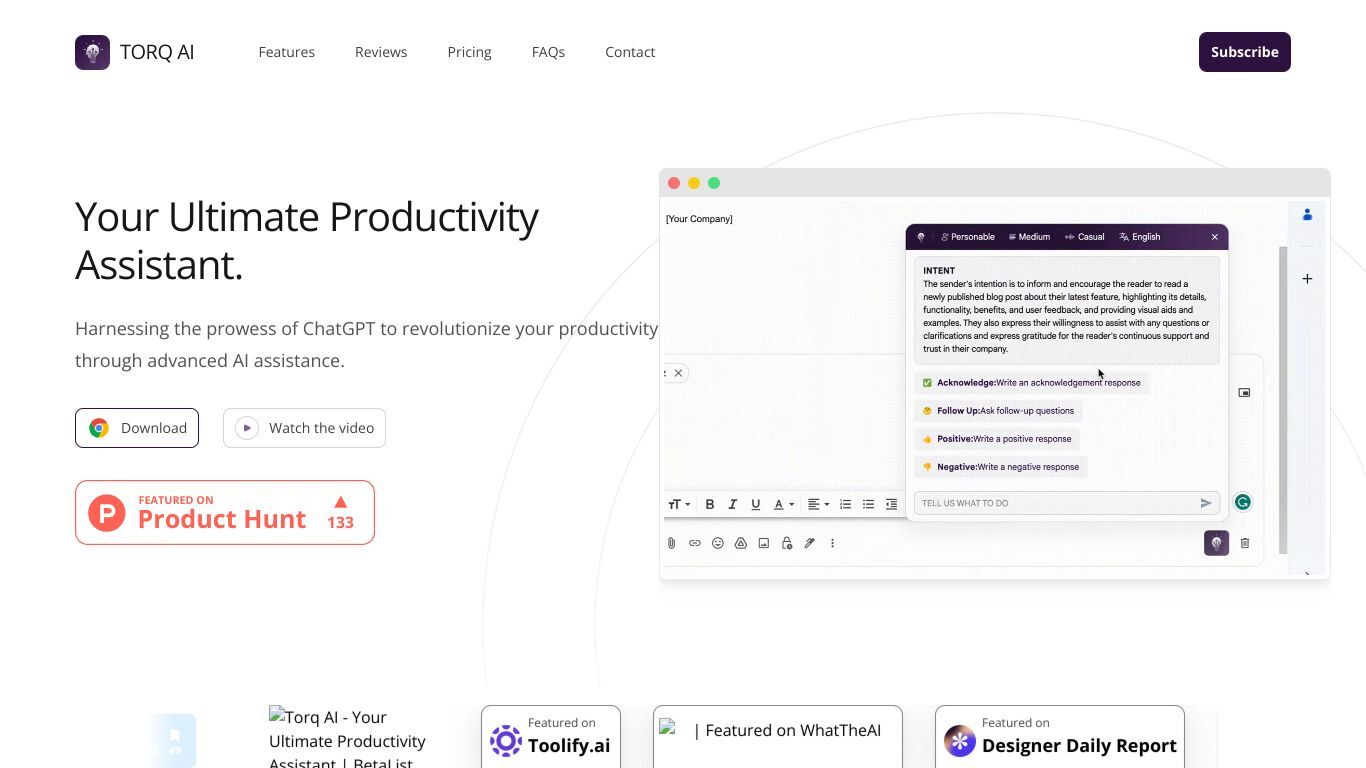This screenshot has height=768, width=1366.
Task: Toggle confidential mode lock icon
Action: pyautogui.click(x=787, y=543)
